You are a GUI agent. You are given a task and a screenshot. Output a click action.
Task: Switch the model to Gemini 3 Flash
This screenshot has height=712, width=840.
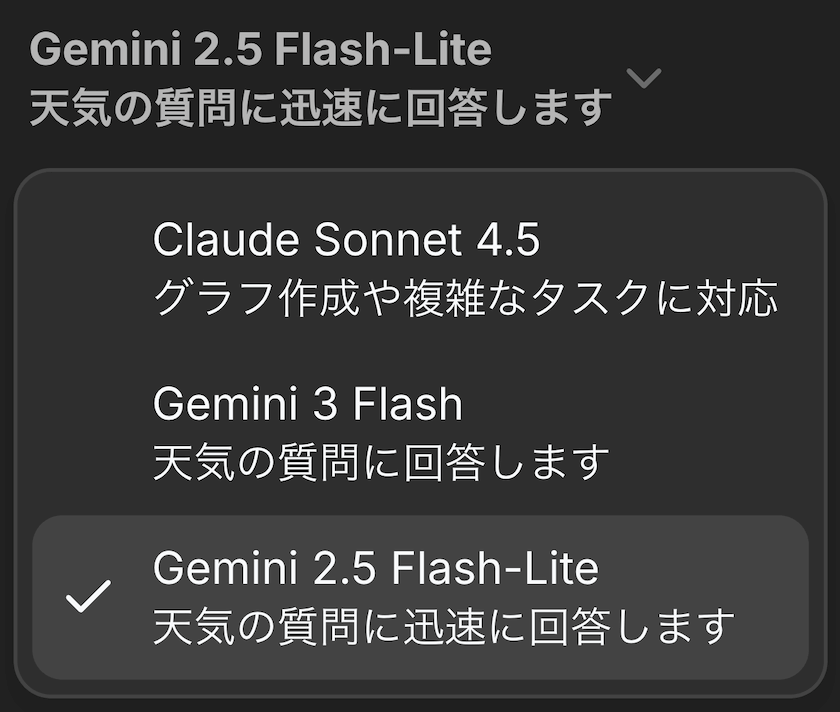[x=420, y=432]
